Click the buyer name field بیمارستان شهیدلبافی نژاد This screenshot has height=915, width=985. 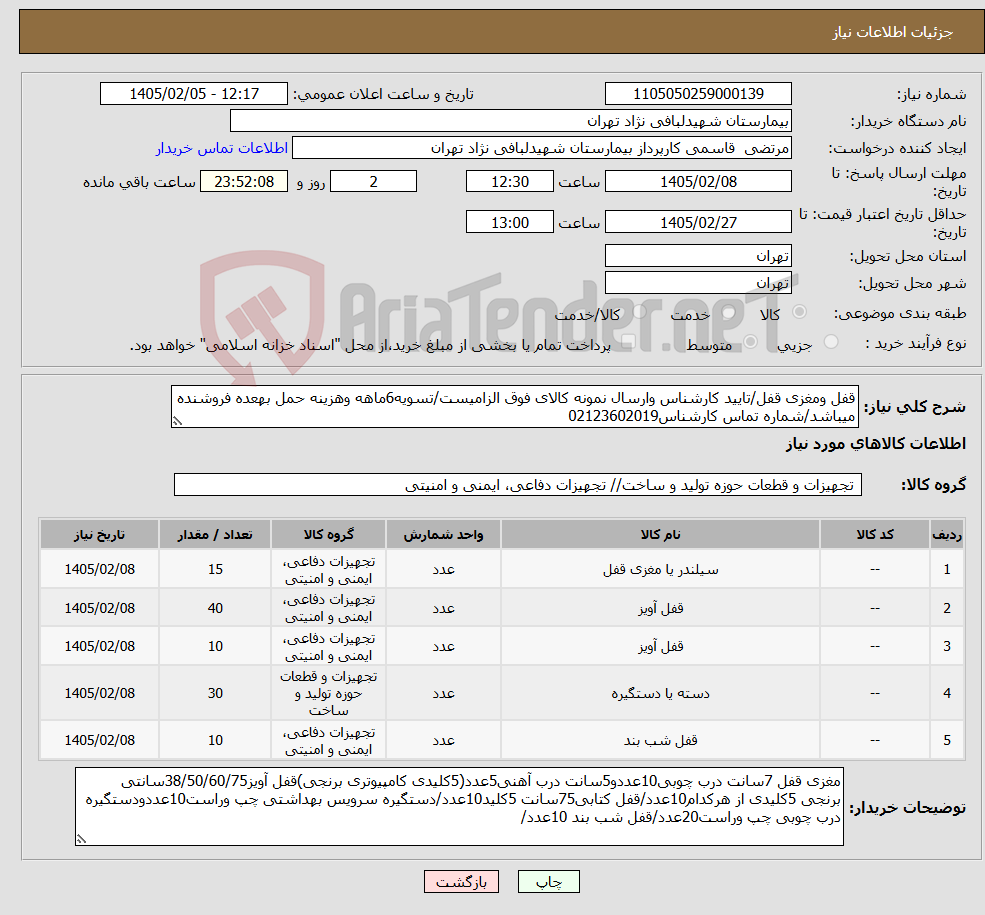(511, 121)
